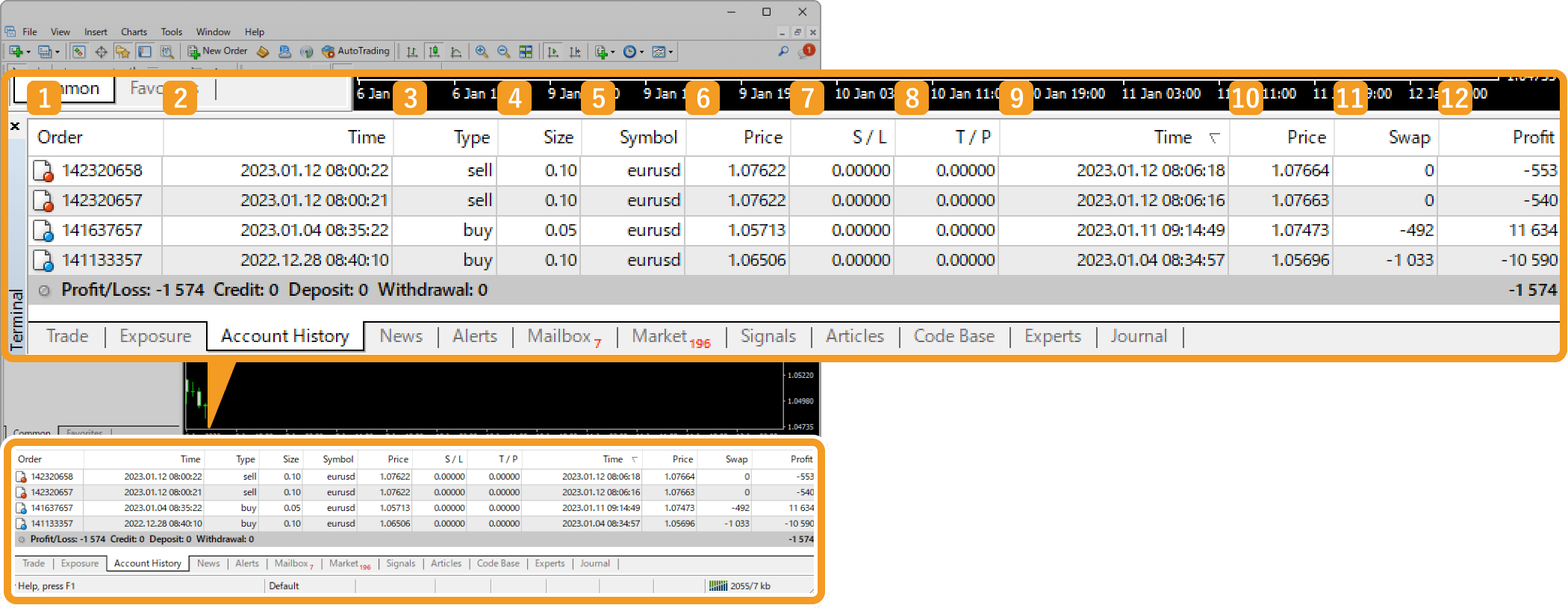
Task: Expand the New Chart dropdown arrow
Action: (28, 52)
